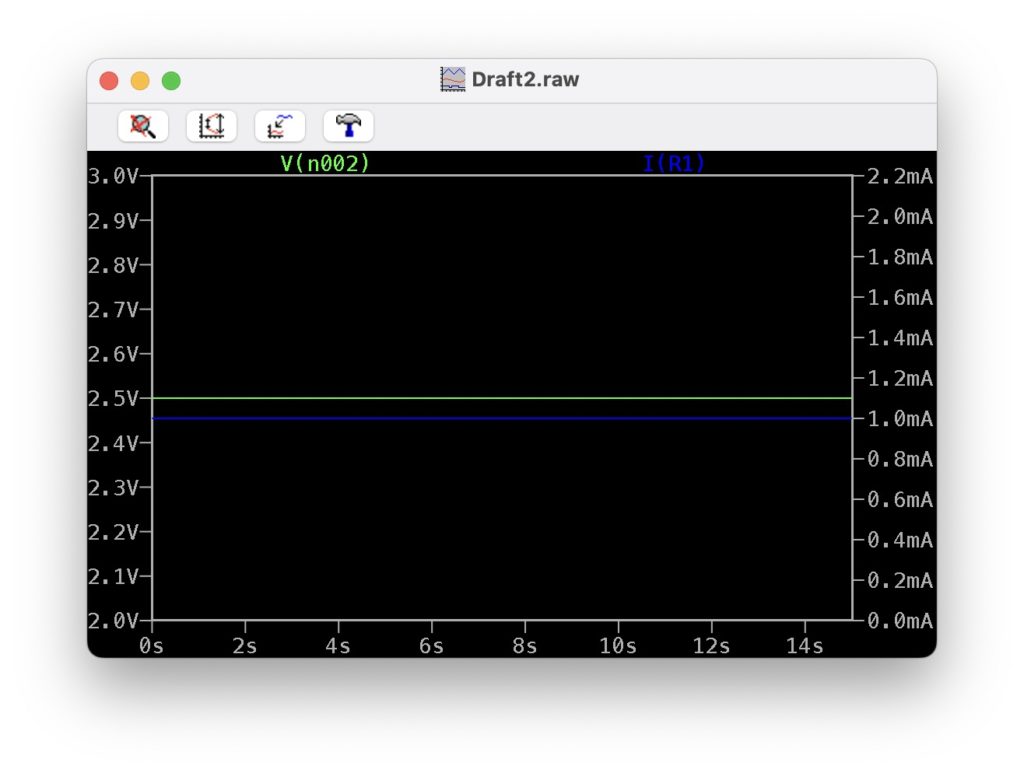The height and width of the screenshot is (773, 1024).
Task: Click the blue I(R1) trace line
Action: 500,418
